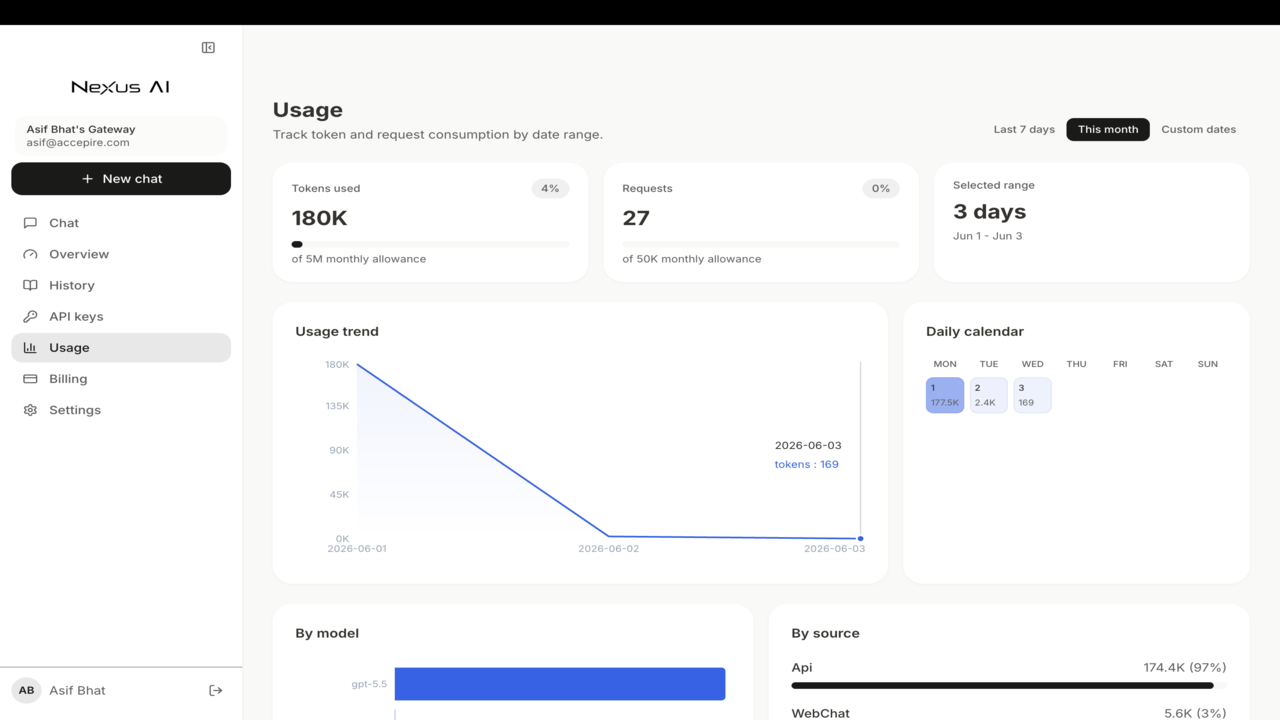This screenshot has width=1280, height=720.
Task: Click the History book icon
Action: [x=30, y=285]
